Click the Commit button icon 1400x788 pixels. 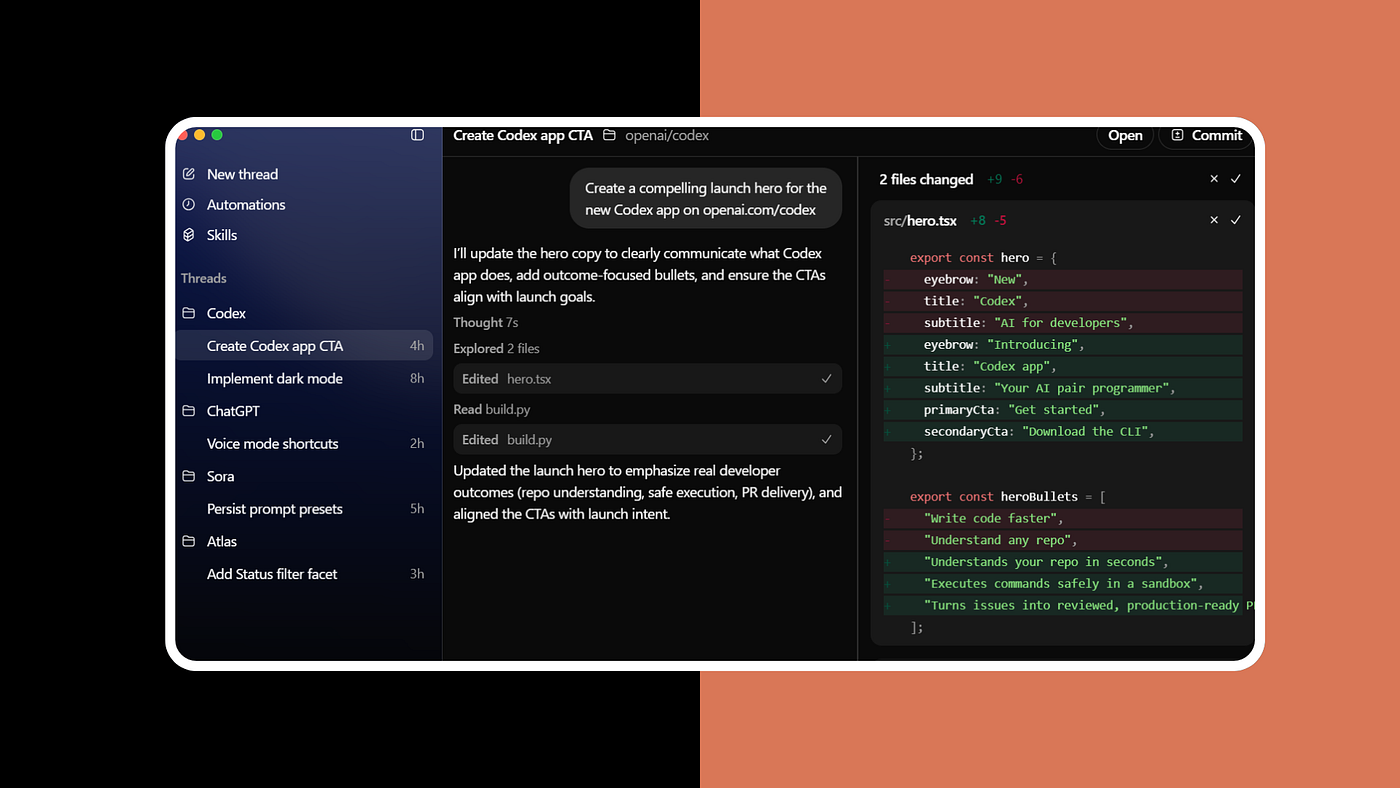click(x=1178, y=135)
